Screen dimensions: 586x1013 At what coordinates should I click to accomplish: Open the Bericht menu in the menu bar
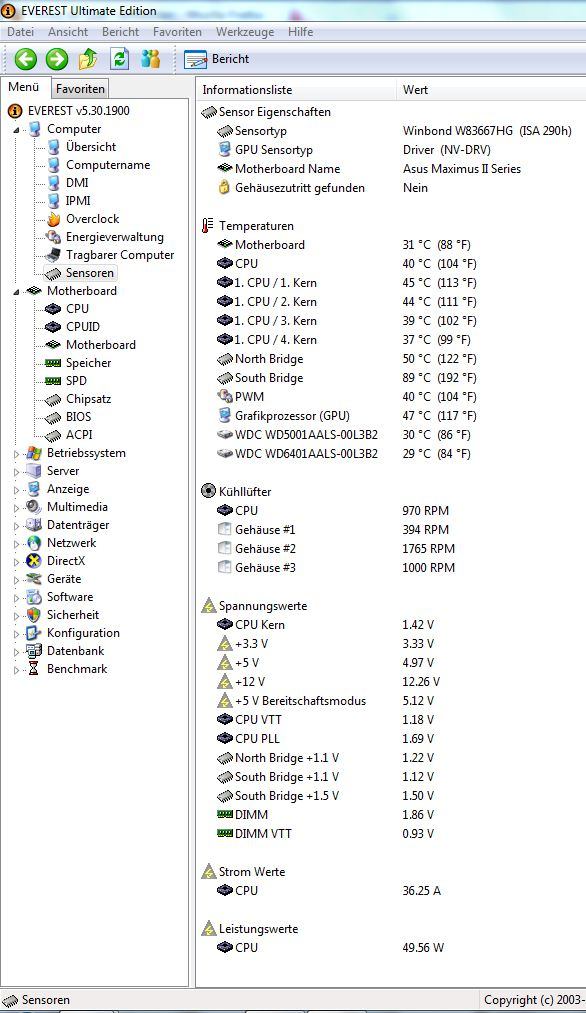pos(120,32)
